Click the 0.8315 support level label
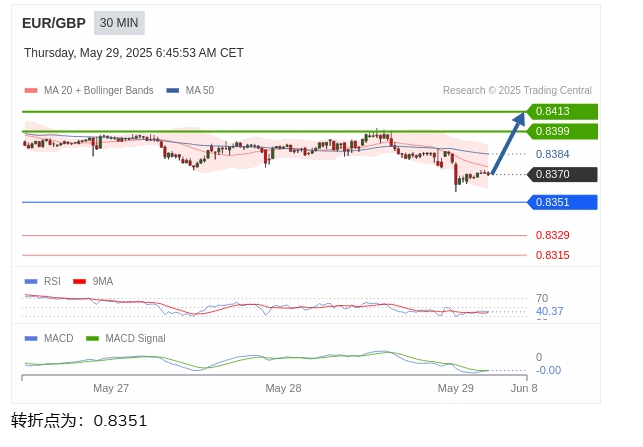This screenshot has width=643, height=447. click(x=552, y=255)
